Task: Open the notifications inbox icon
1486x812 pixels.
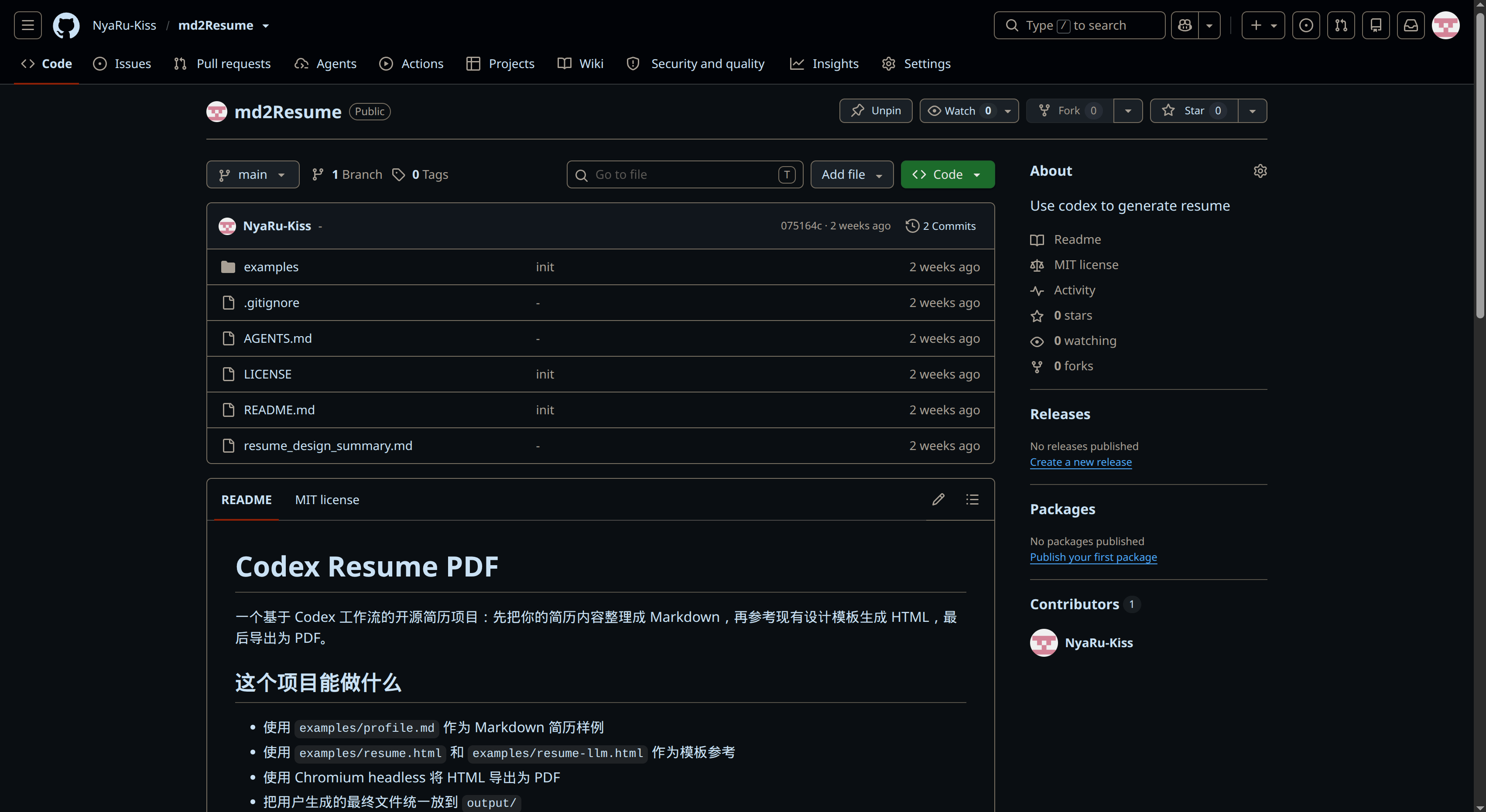Action: point(1411,25)
